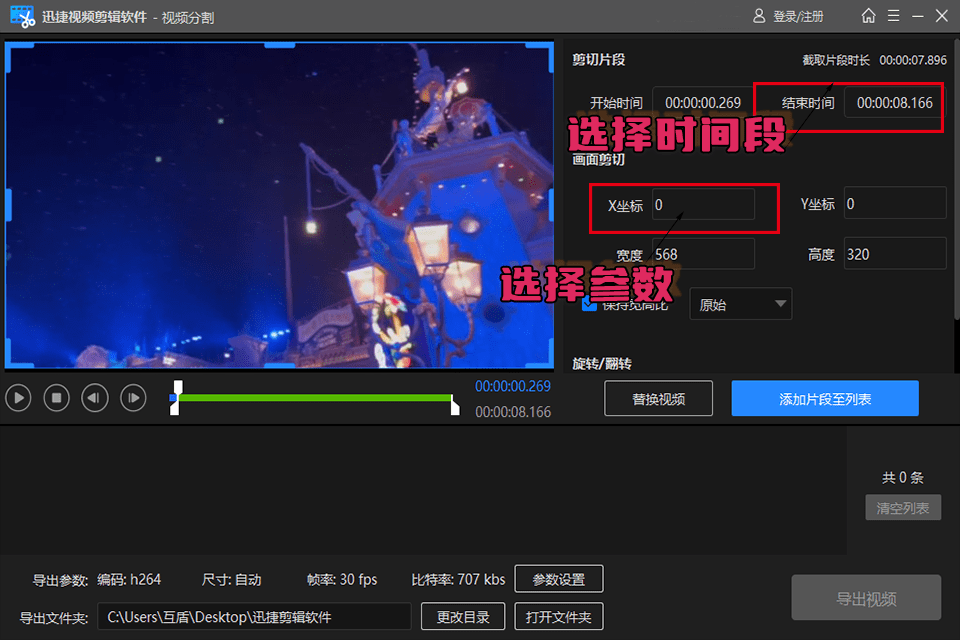This screenshot has width=960, height=640.
Task: Click the current time 00:00:00.269 readout
Action: (512, 386)
